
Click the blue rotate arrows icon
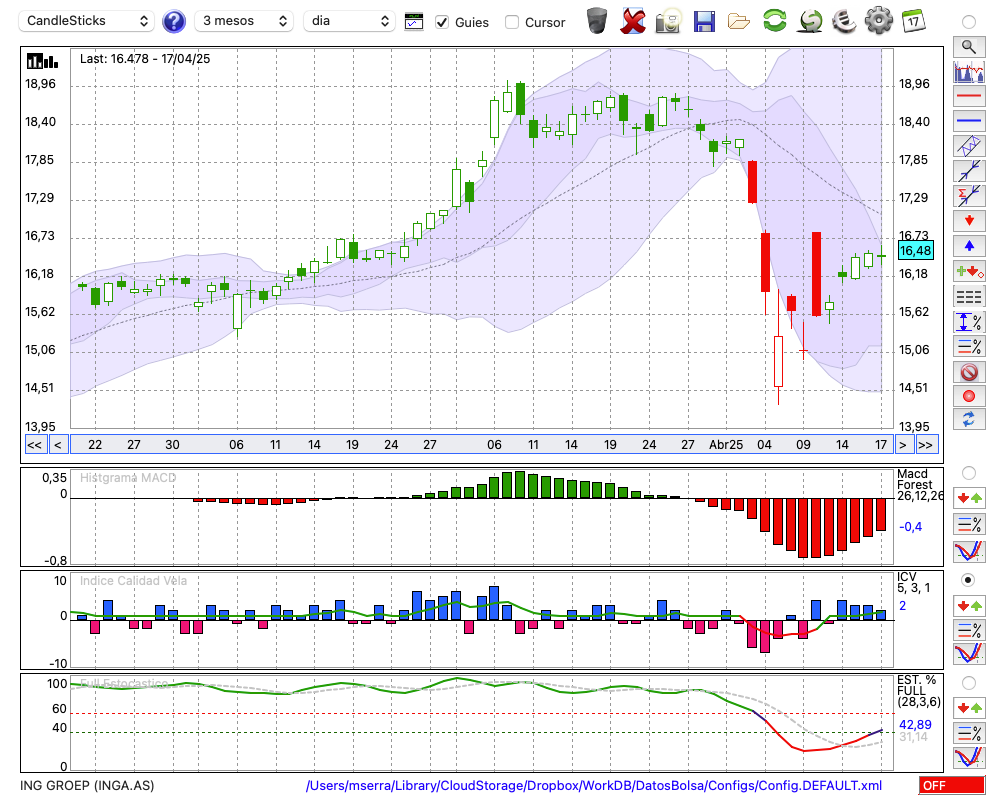click(969, 420)
